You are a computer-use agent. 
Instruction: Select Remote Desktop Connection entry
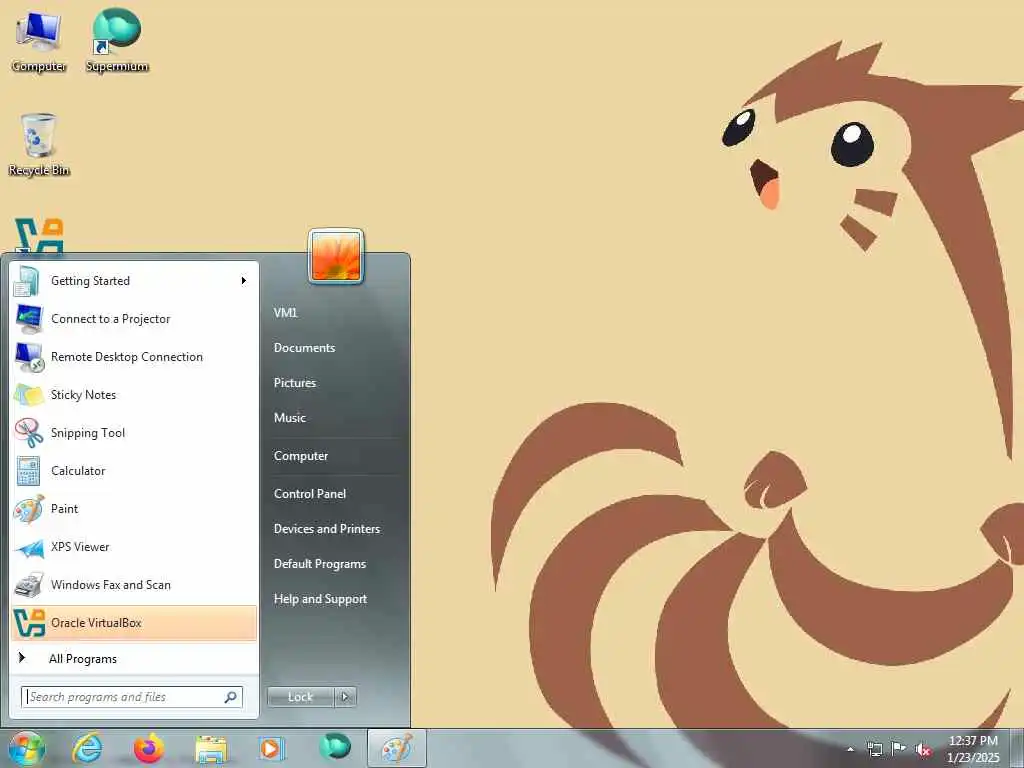point(134,357)
